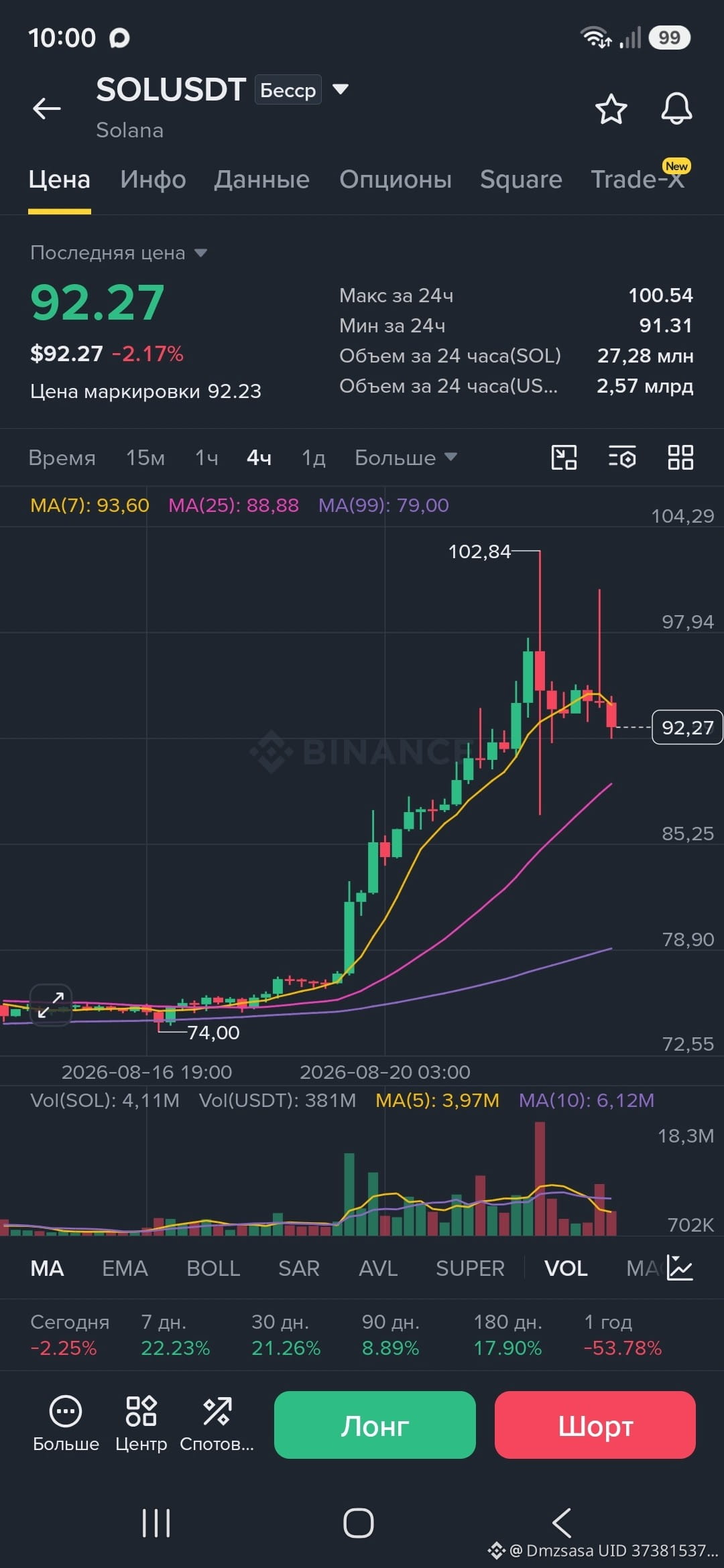The height and width of the screenshot is (1568, 724).
Task: Tap the messenger notification icon by clock
Action: coord(119,38)
